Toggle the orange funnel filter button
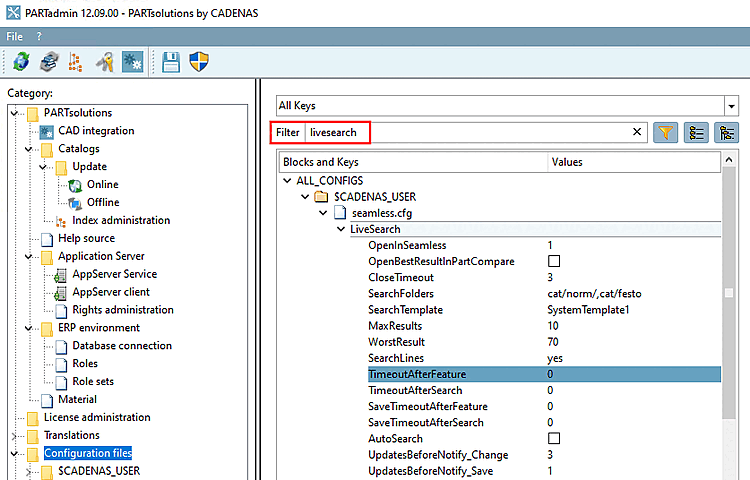The image size is (750, 480). point(665,132)
